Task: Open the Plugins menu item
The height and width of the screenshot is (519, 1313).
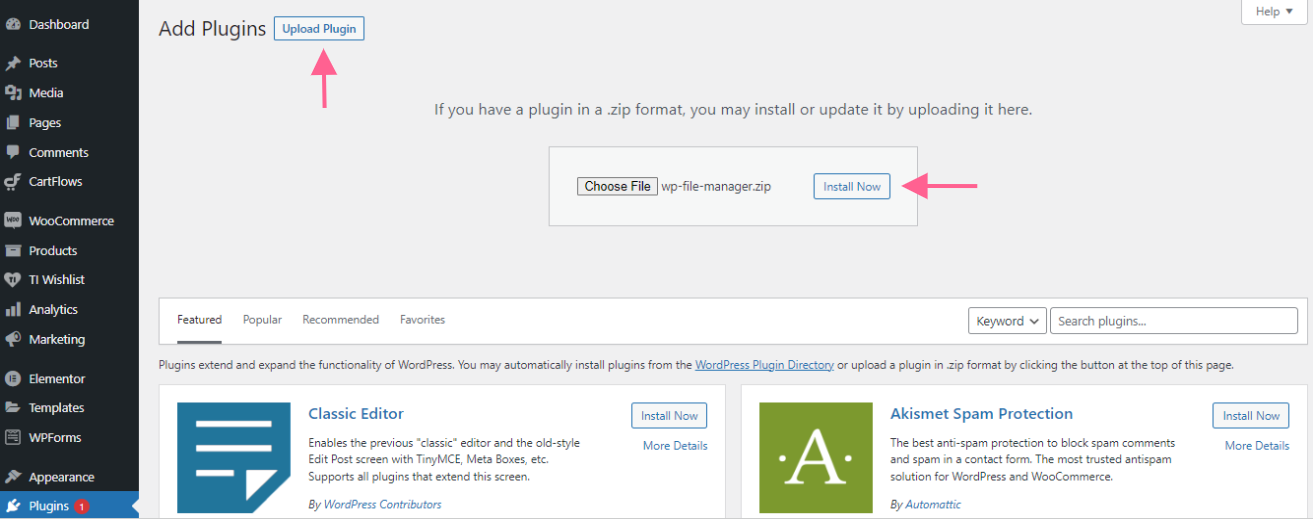Action: 69,506
